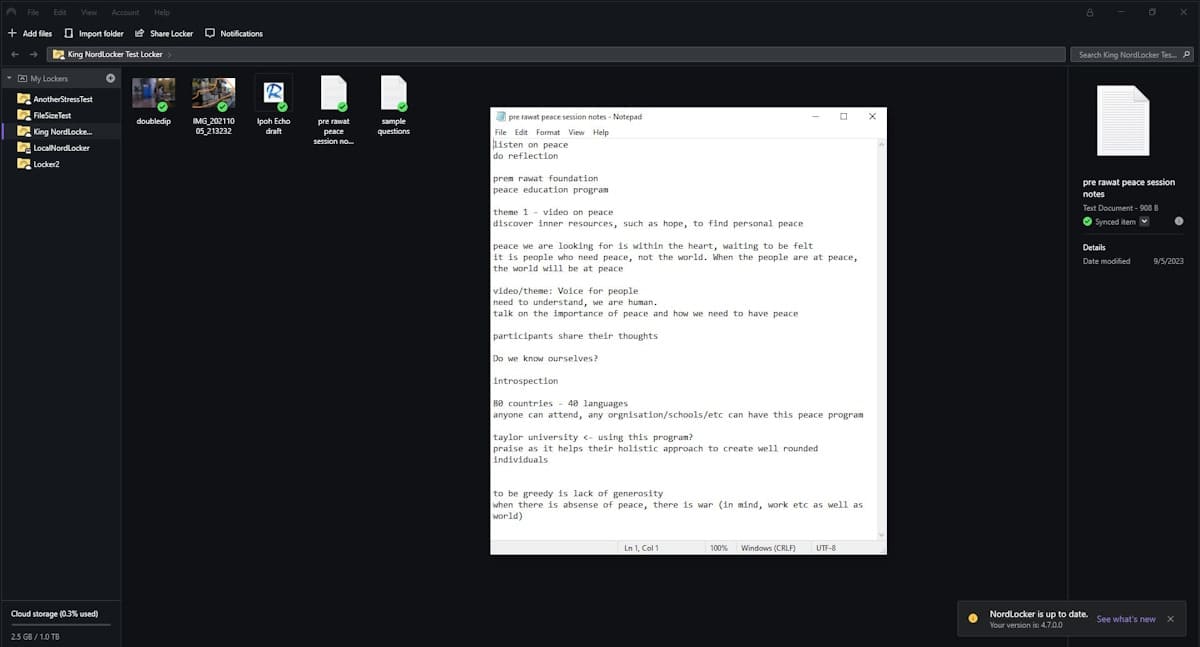Open NordLocker Account menu
This screenshot has height=647, width=1200.
125,12
